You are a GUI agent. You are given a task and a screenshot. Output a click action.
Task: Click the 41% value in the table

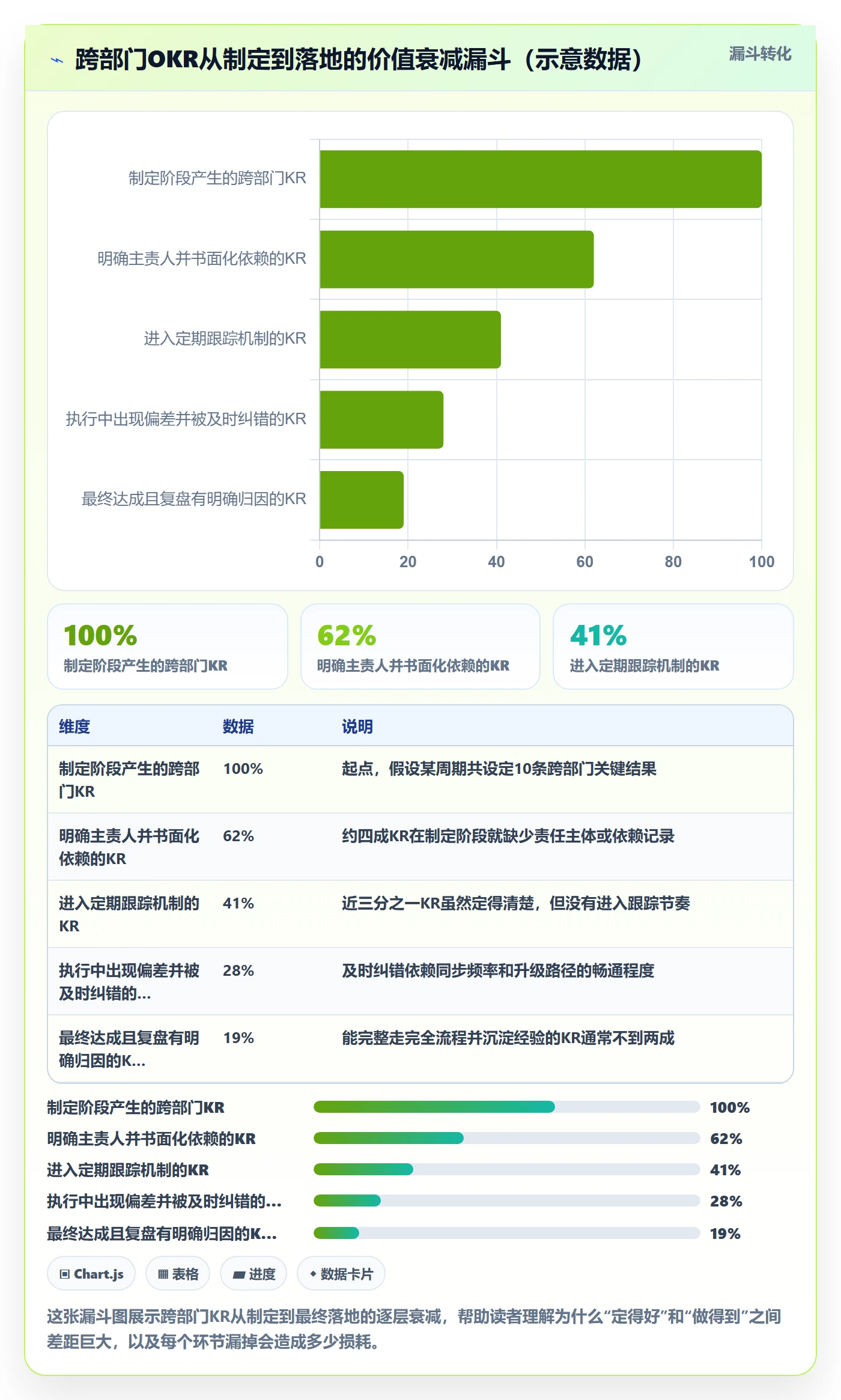(x=238, y=903)
